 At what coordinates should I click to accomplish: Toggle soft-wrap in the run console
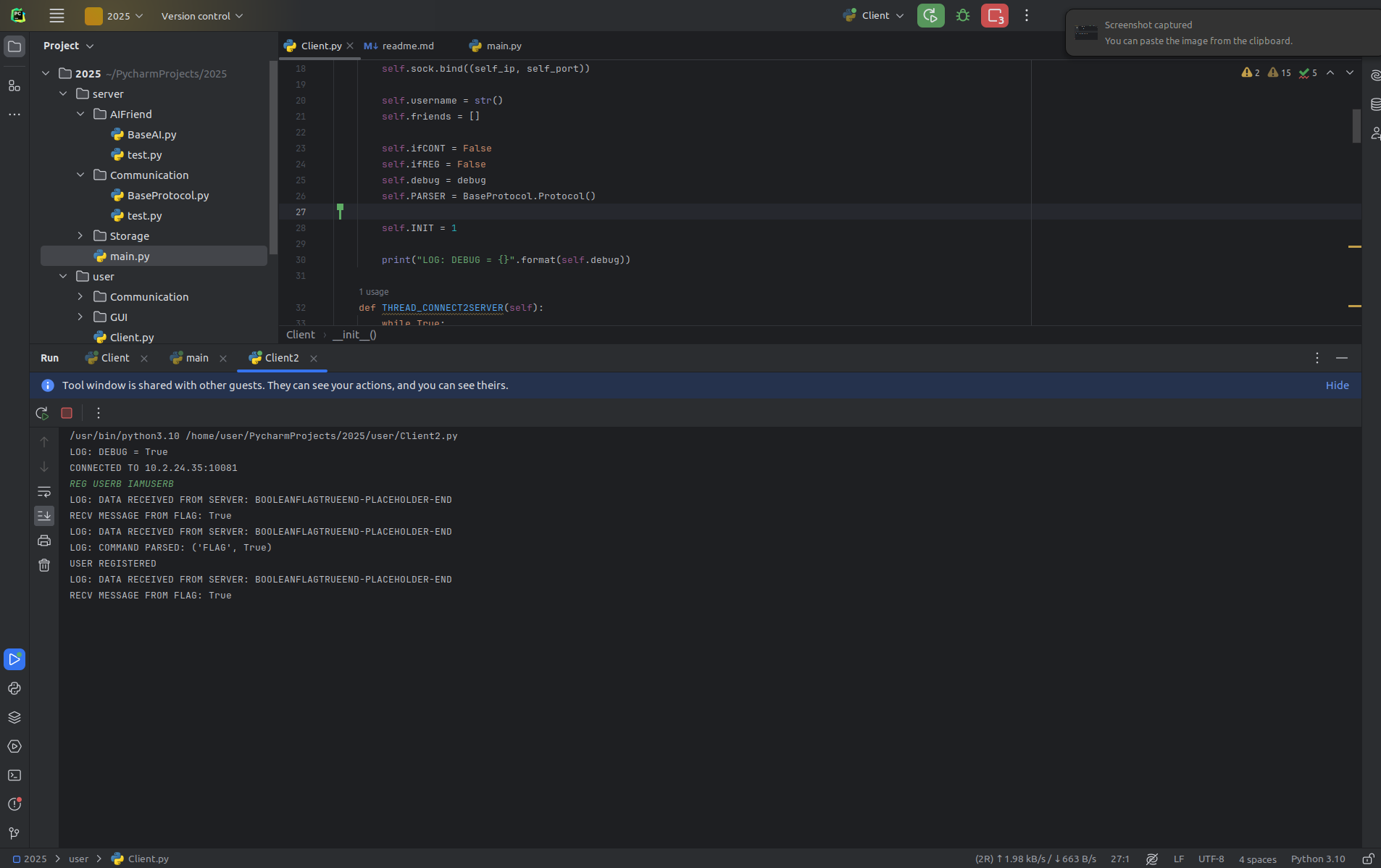point(44,492)
